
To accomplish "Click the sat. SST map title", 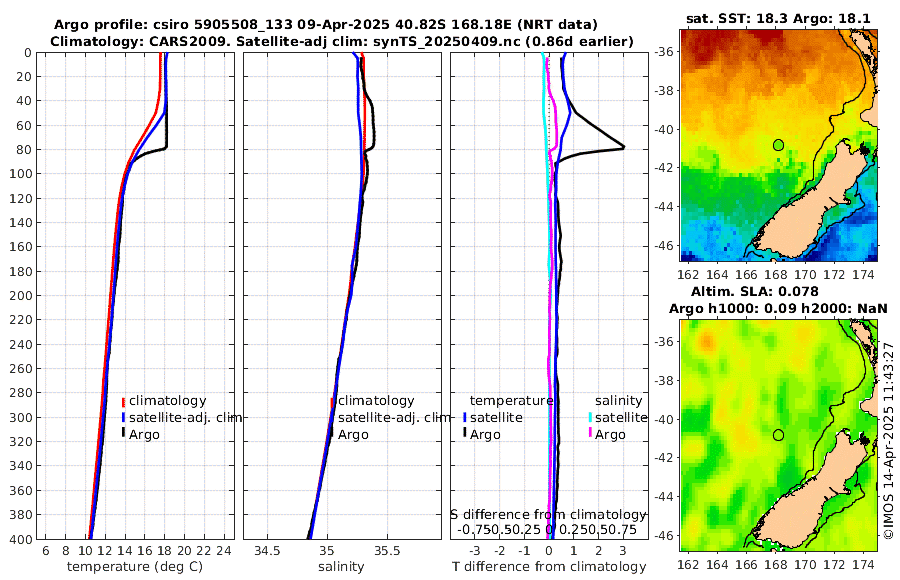I will tap(778, 18).
